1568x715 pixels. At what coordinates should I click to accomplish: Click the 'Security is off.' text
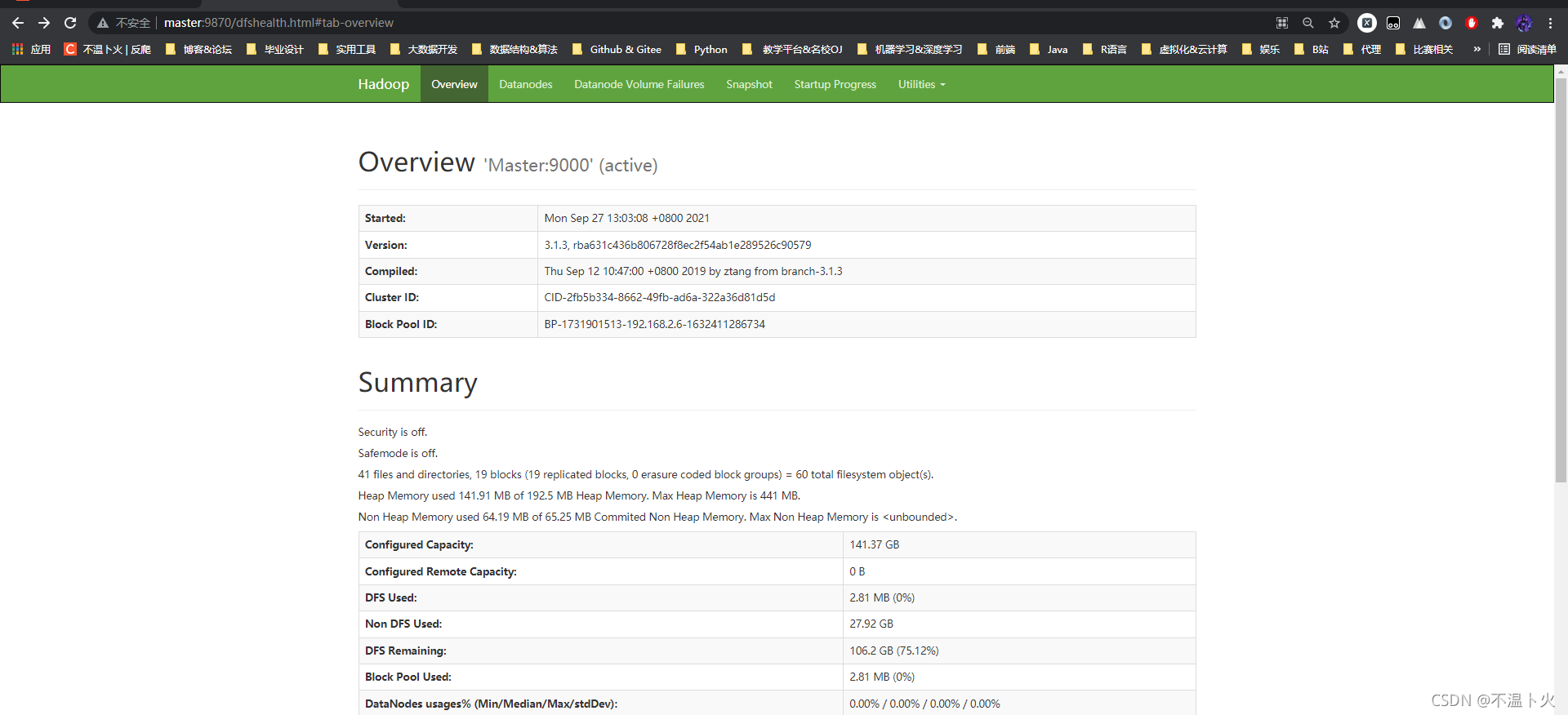coord(393,432)
